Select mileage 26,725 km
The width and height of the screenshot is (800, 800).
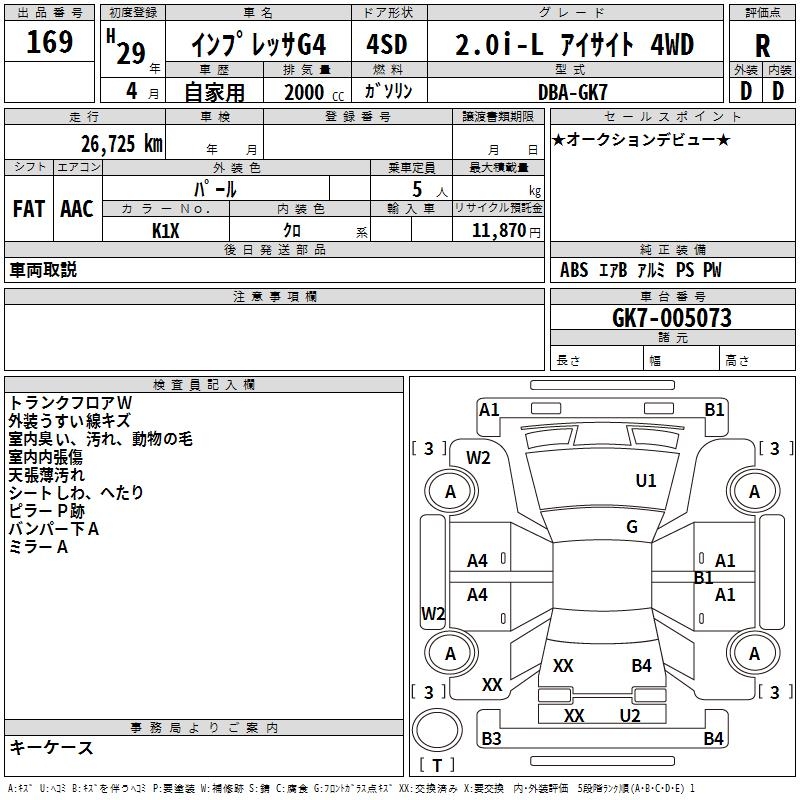pos(121,144)
